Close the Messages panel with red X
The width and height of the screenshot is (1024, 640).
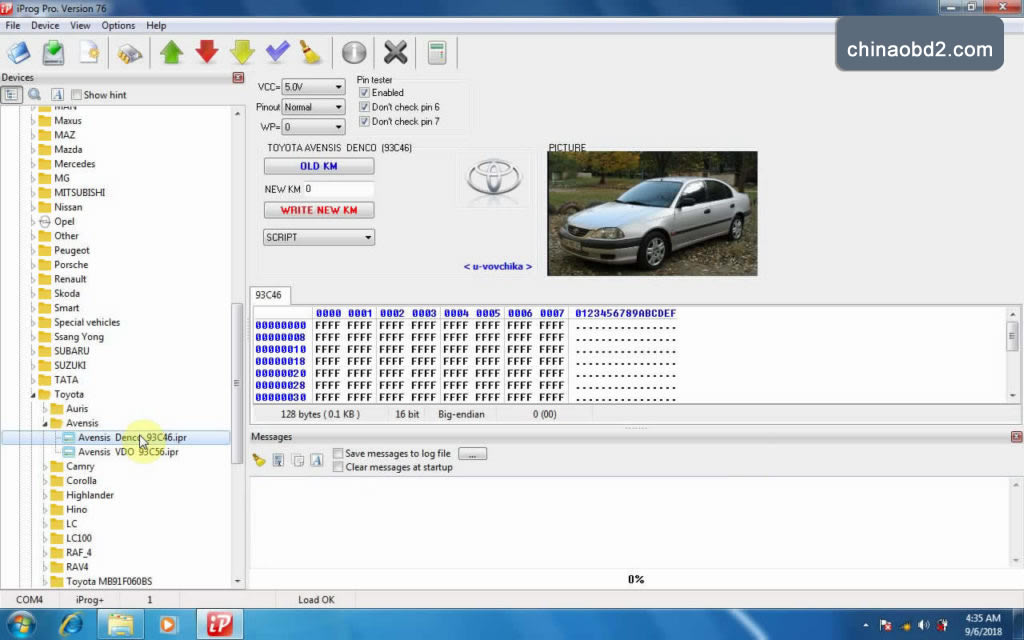pos(1016,437)
